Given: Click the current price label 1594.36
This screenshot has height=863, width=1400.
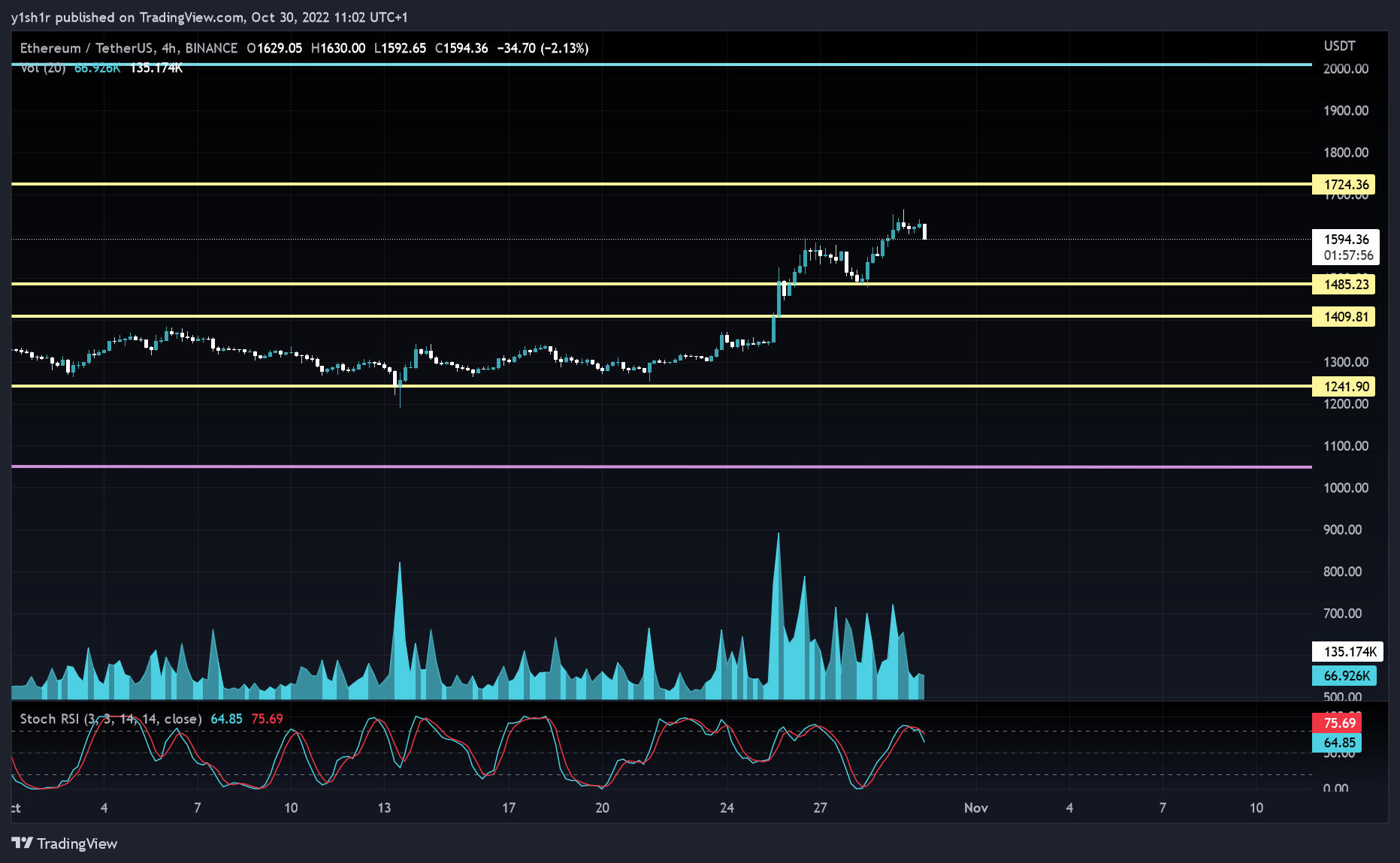Looking at the screenshot, I should [1346, 239].
